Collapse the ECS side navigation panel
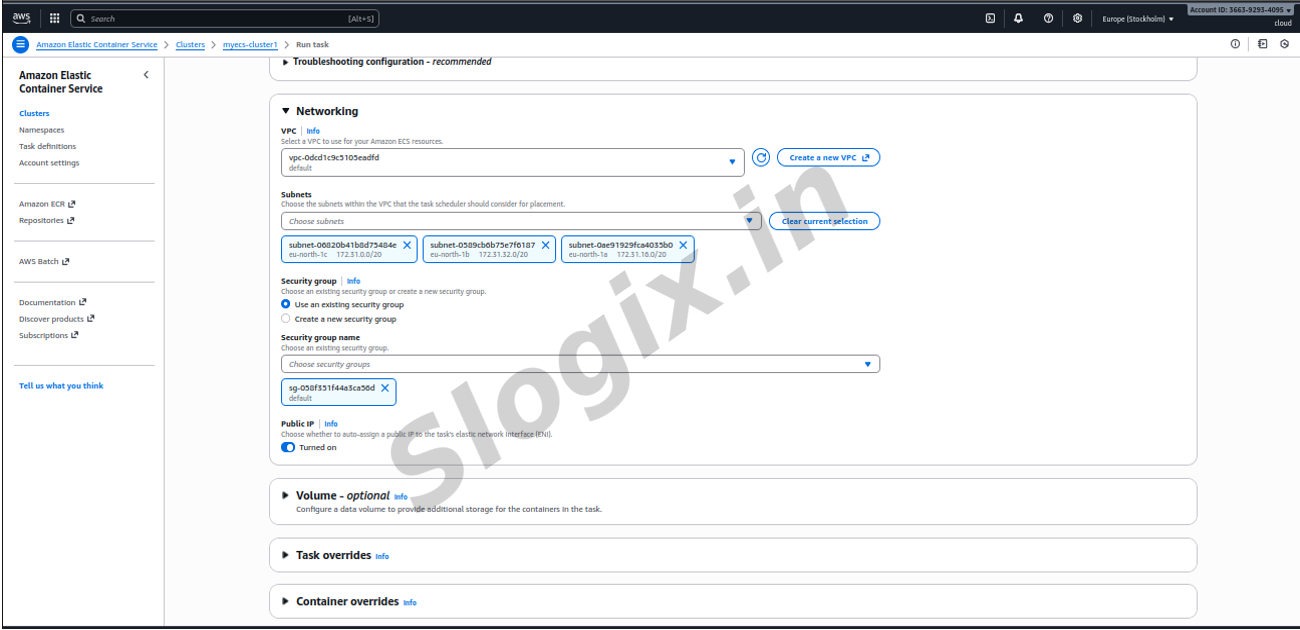This screenshot has width=1300, height=630. [146, 75]
